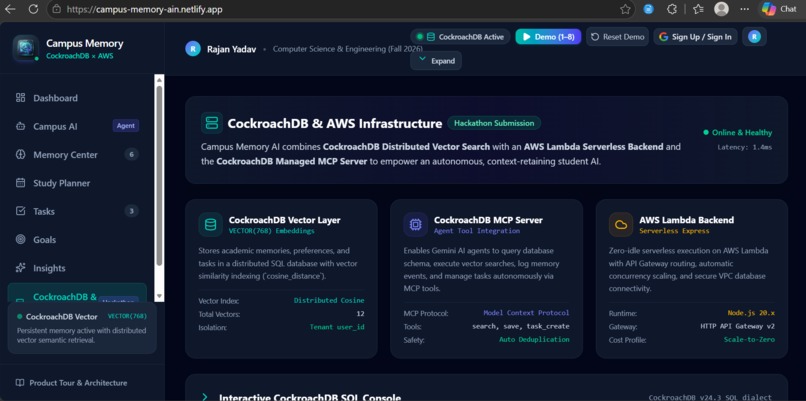Click the Campus AI robot icon
The image size is (806, 401).
click(21, 126)
